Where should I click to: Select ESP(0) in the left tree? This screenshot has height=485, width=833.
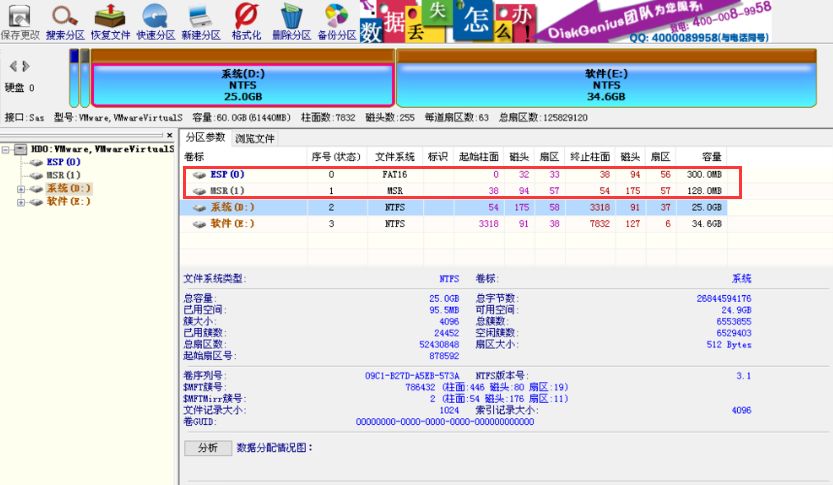[63, 161]
